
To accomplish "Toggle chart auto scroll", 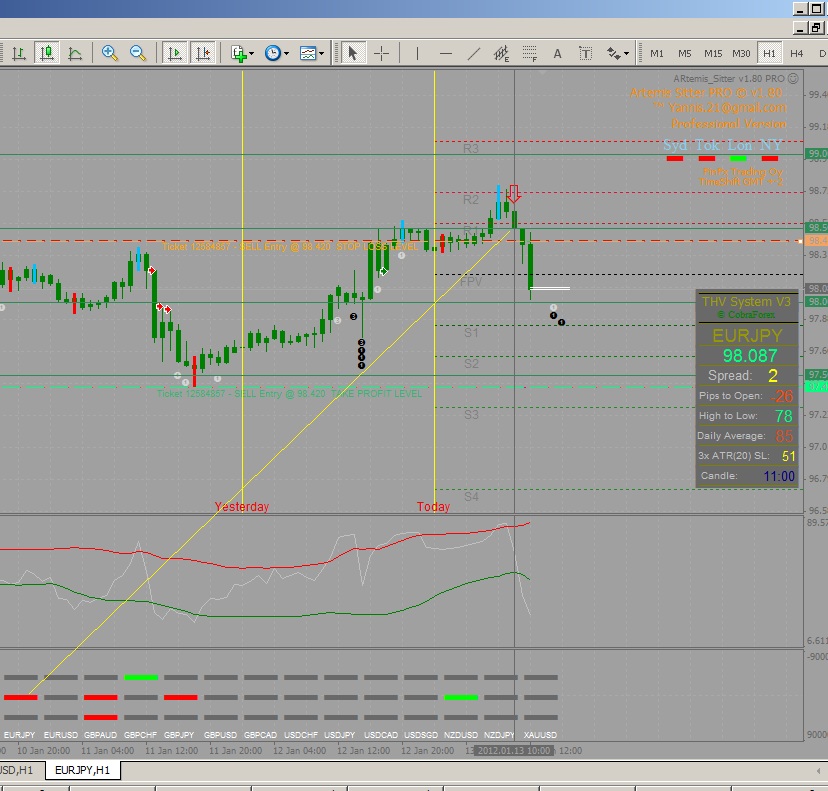I will pos(175,53).
